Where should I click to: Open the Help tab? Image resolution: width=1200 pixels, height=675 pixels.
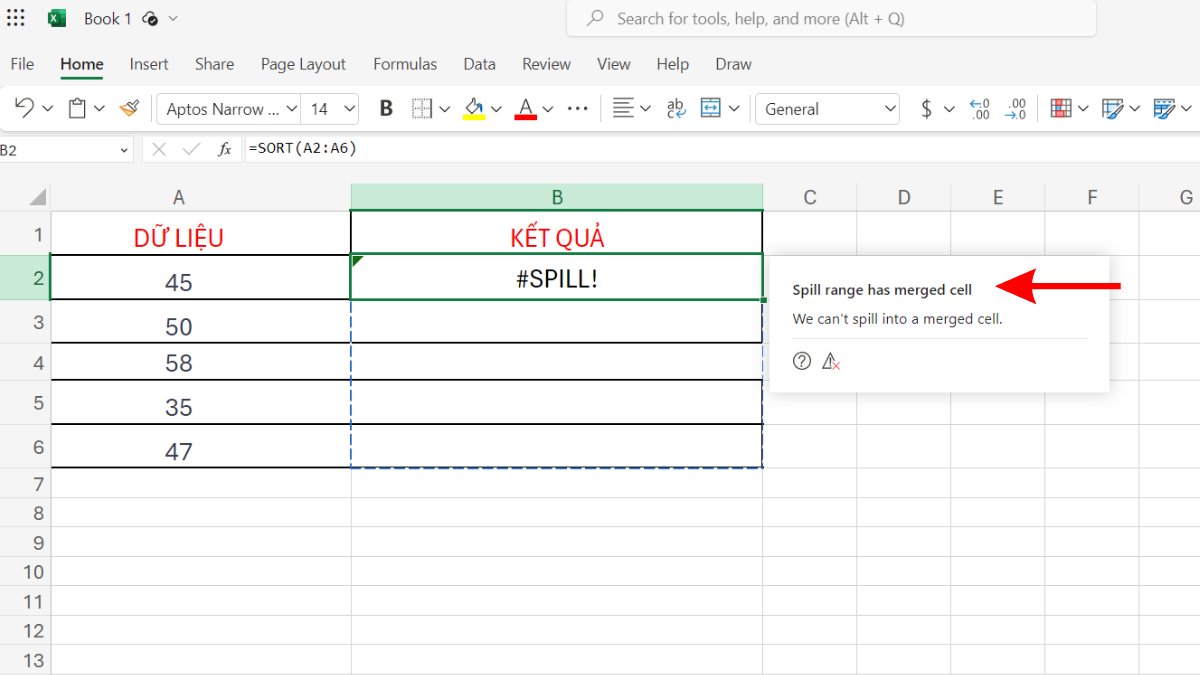point(673,64)
